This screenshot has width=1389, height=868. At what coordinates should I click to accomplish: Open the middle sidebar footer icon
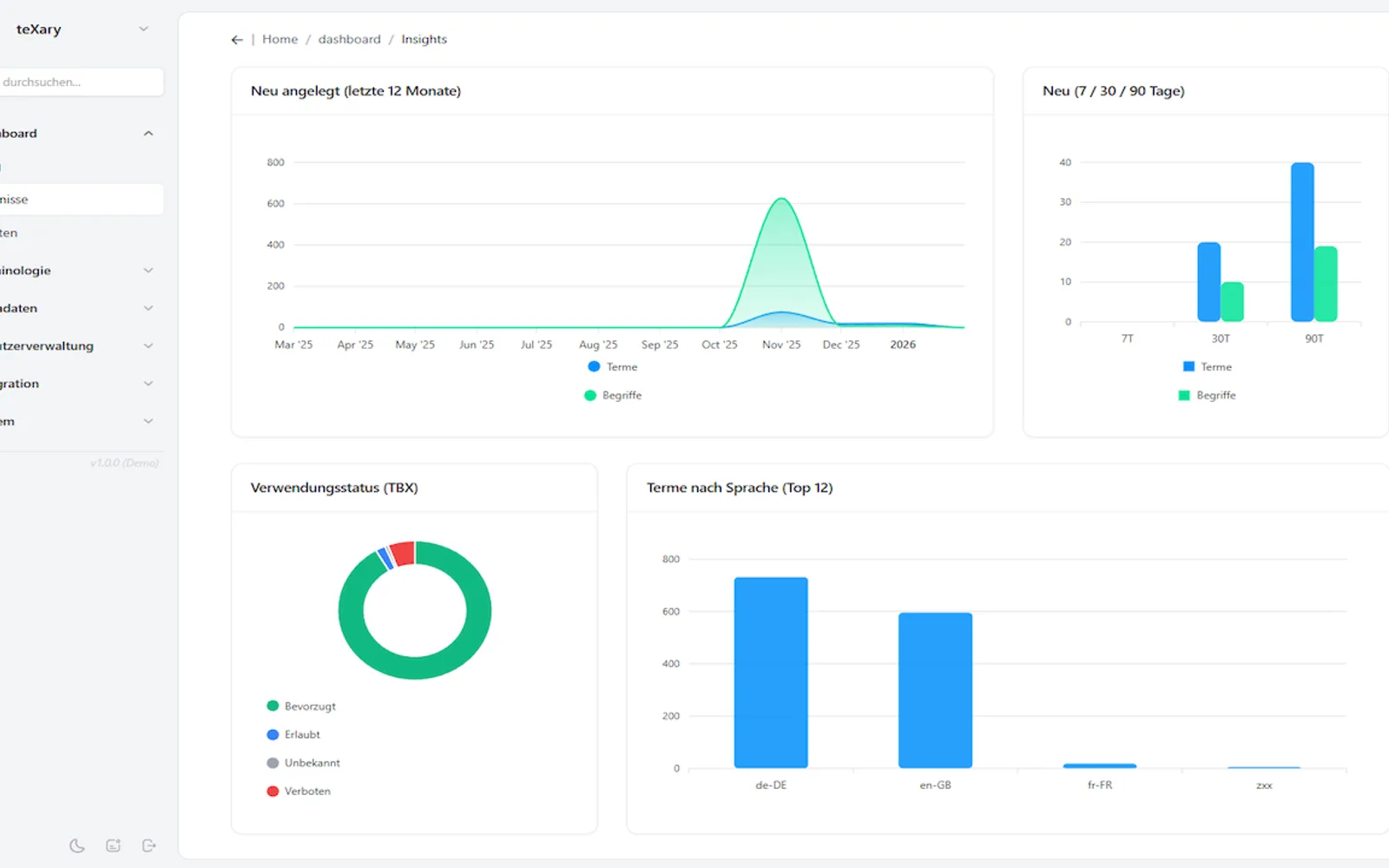tap(114, 845)
